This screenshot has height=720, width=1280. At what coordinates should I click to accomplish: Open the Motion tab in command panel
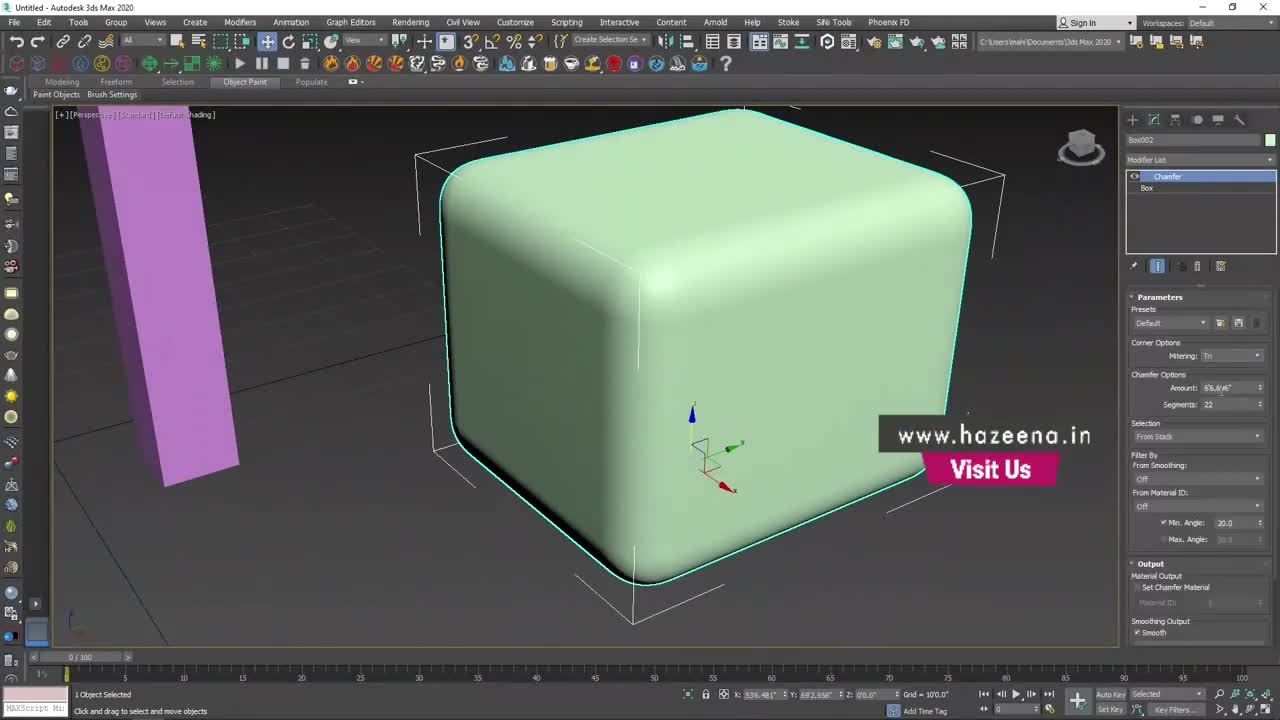point(1197,120)
